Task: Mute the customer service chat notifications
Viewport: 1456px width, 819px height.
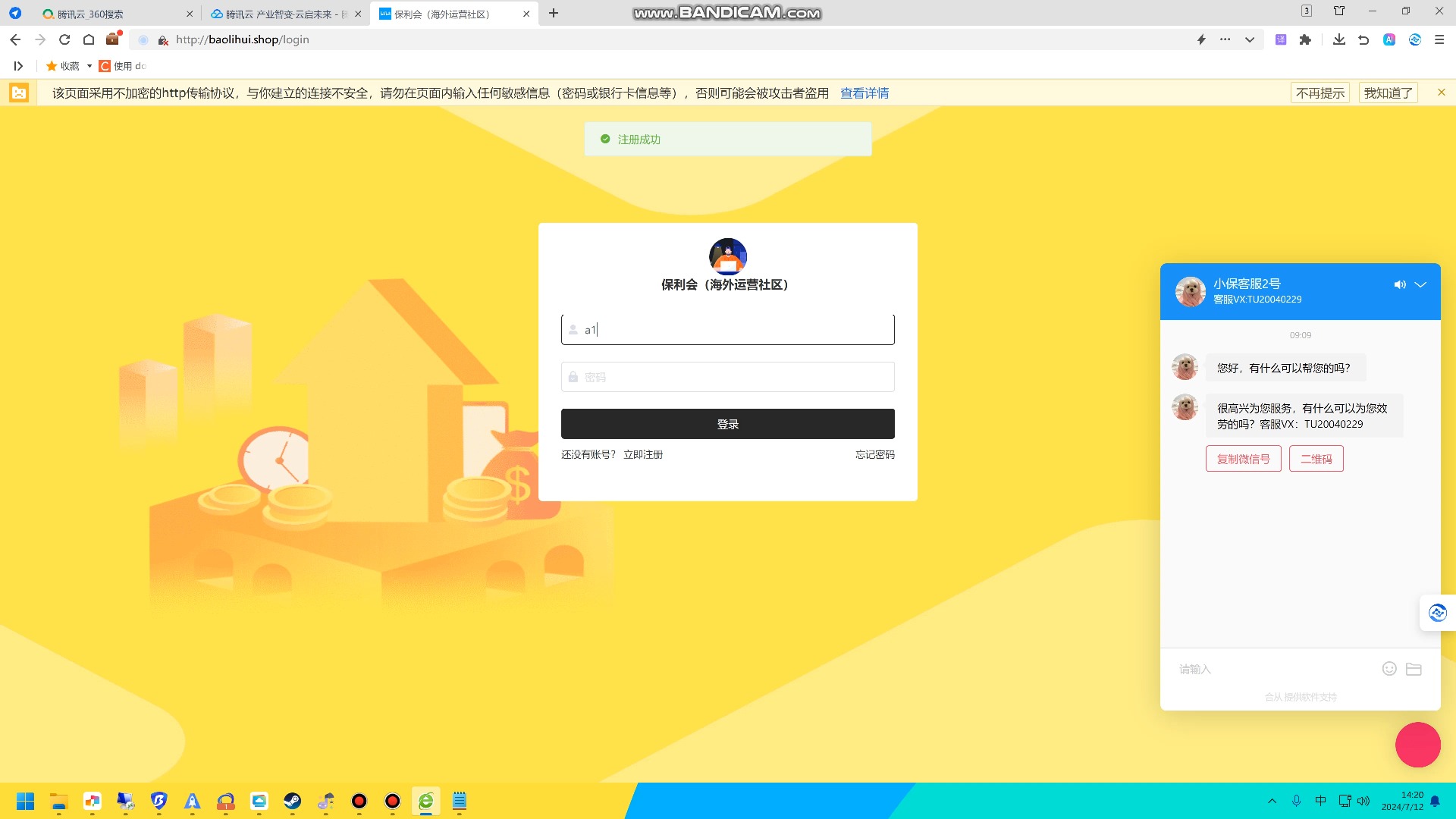Action: pos(1400,285)
